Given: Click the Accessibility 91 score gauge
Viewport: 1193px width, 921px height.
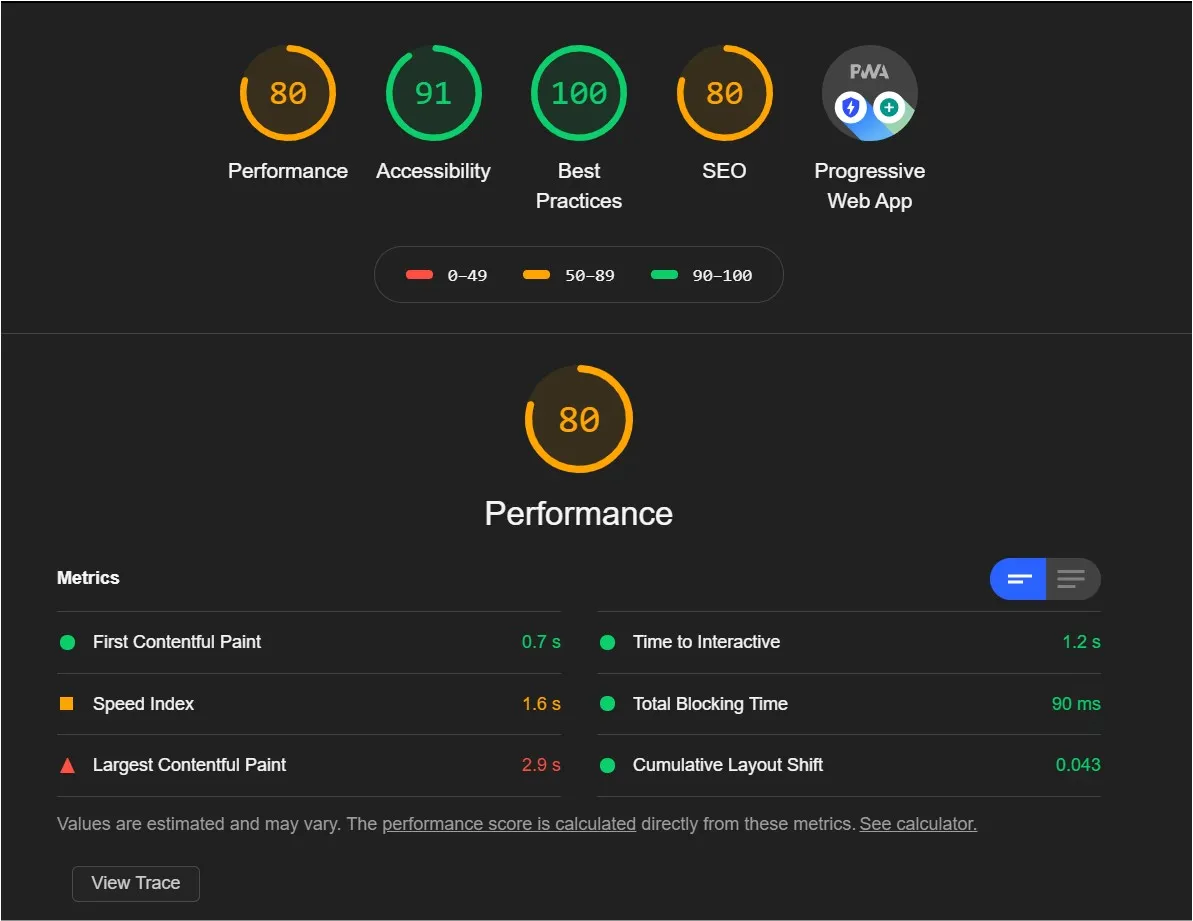Looking at the screenshot, I should pos(434,93).
